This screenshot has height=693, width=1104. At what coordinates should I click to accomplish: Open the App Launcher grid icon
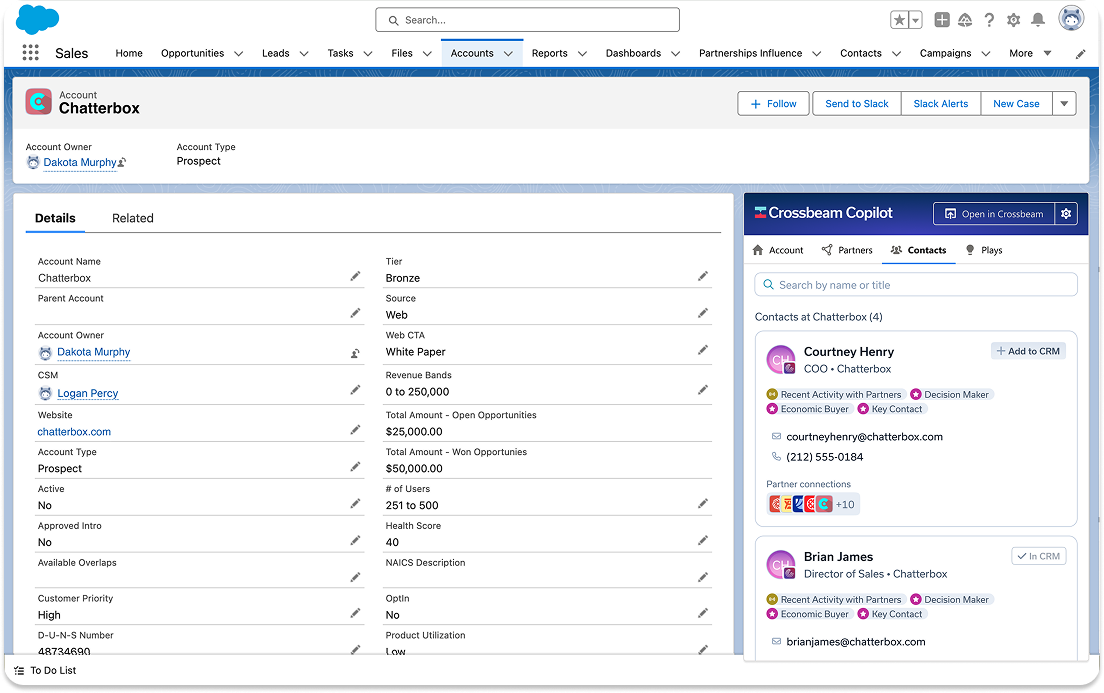tap(30, 53)
